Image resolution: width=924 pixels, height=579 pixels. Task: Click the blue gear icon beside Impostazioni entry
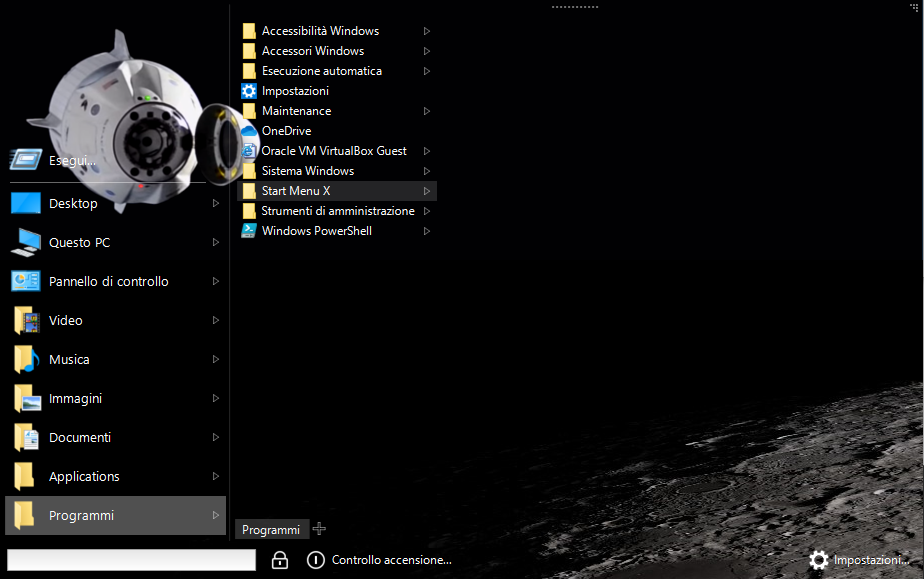[249, 91]
